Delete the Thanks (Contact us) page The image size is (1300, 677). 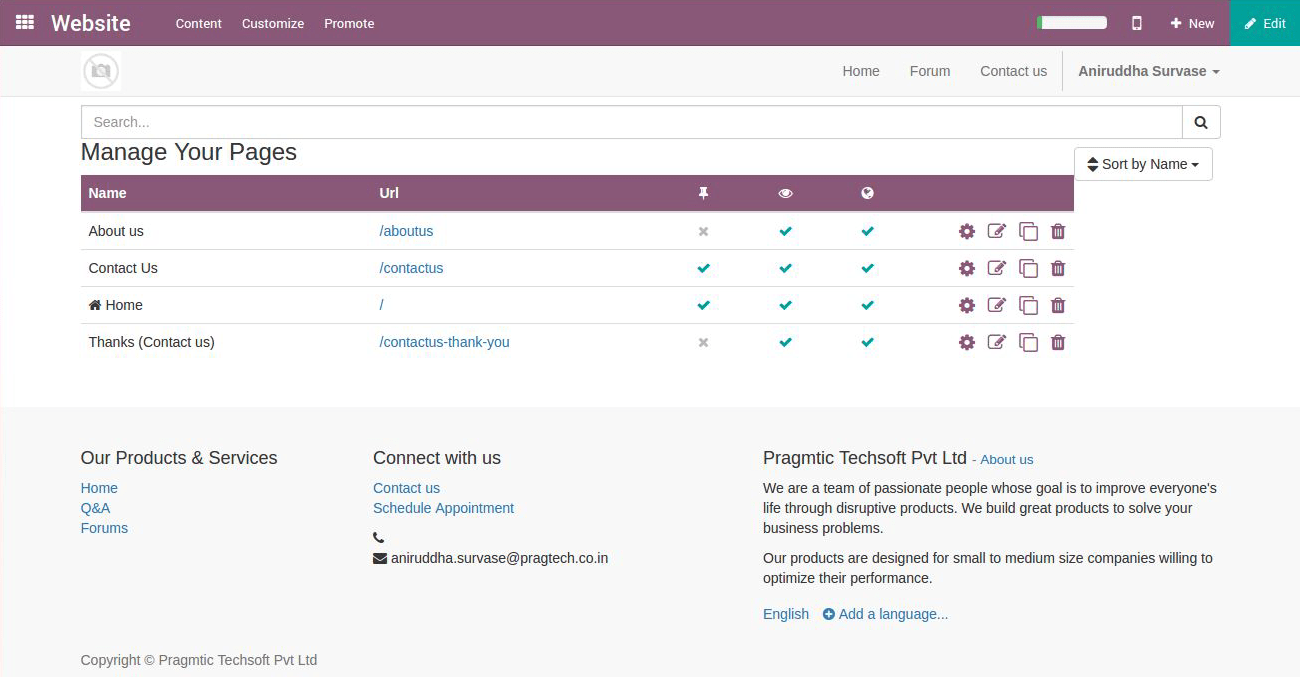1058,342
